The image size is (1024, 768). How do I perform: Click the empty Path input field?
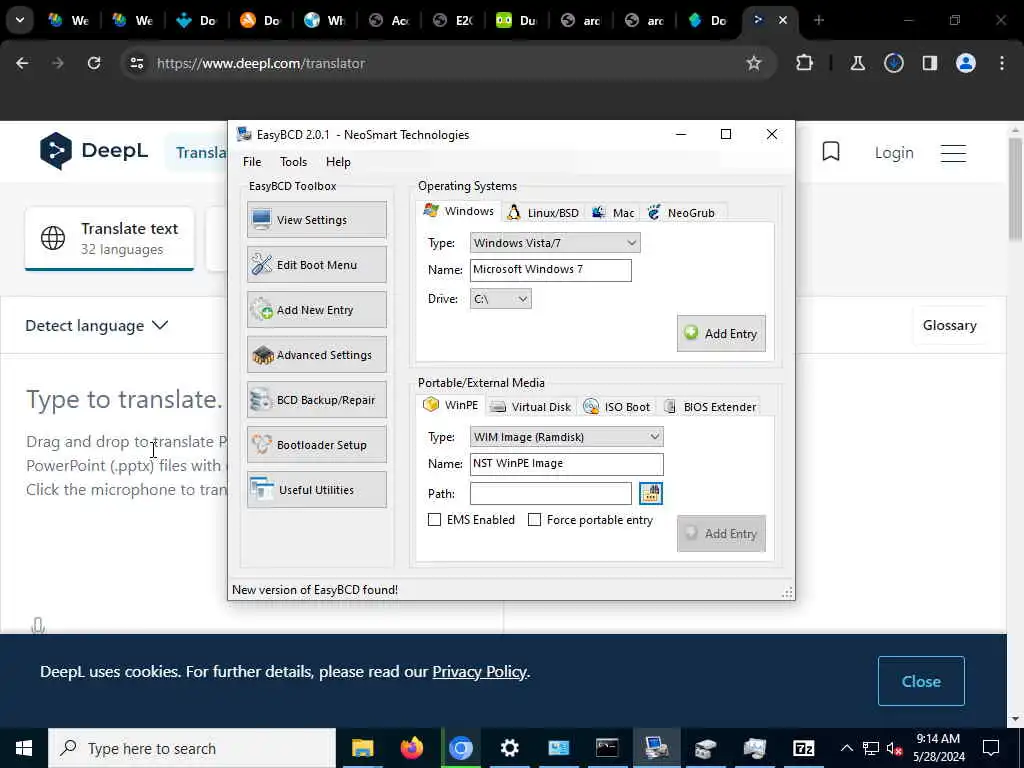pyautogui.click(x=551, y=494)
